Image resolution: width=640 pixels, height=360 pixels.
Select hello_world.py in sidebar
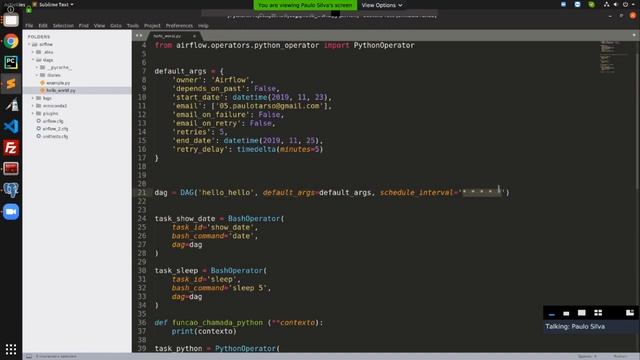point(60,90)
